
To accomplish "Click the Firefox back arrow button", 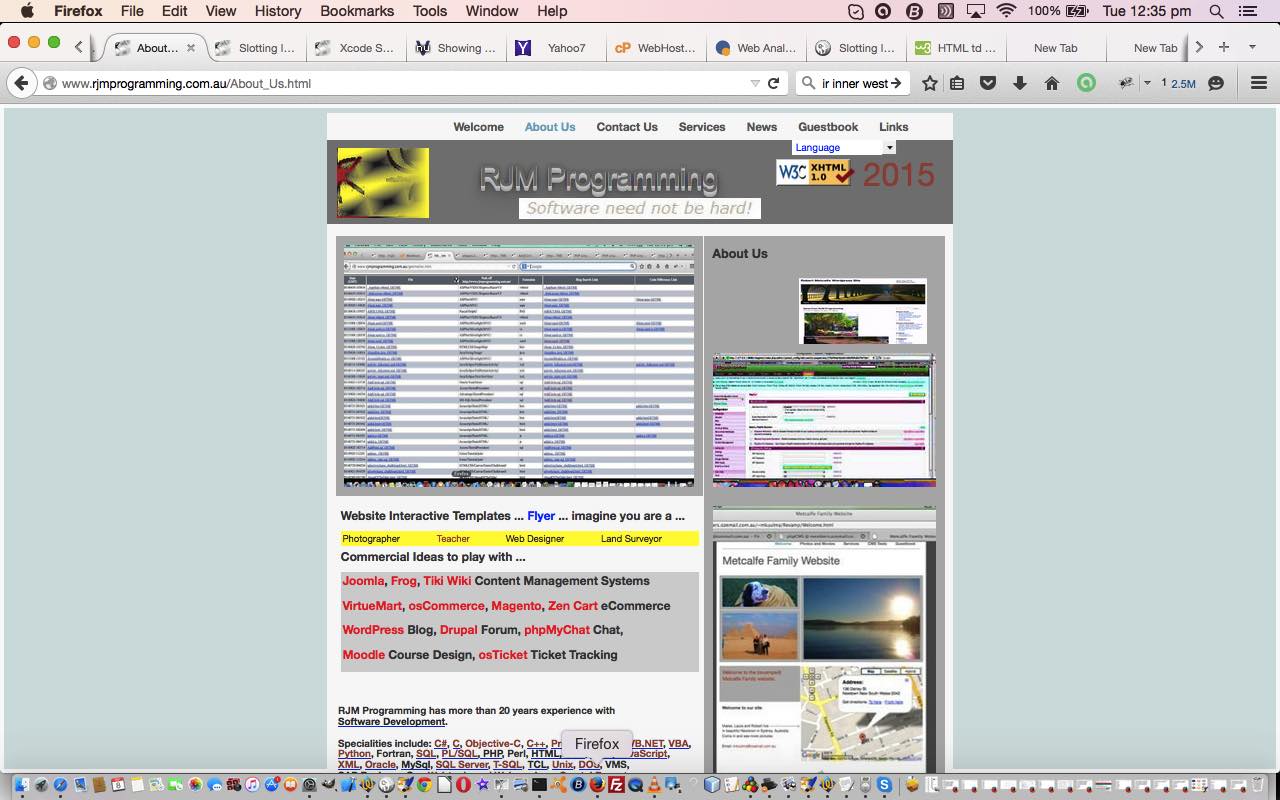I will click(x=22, y=83).
